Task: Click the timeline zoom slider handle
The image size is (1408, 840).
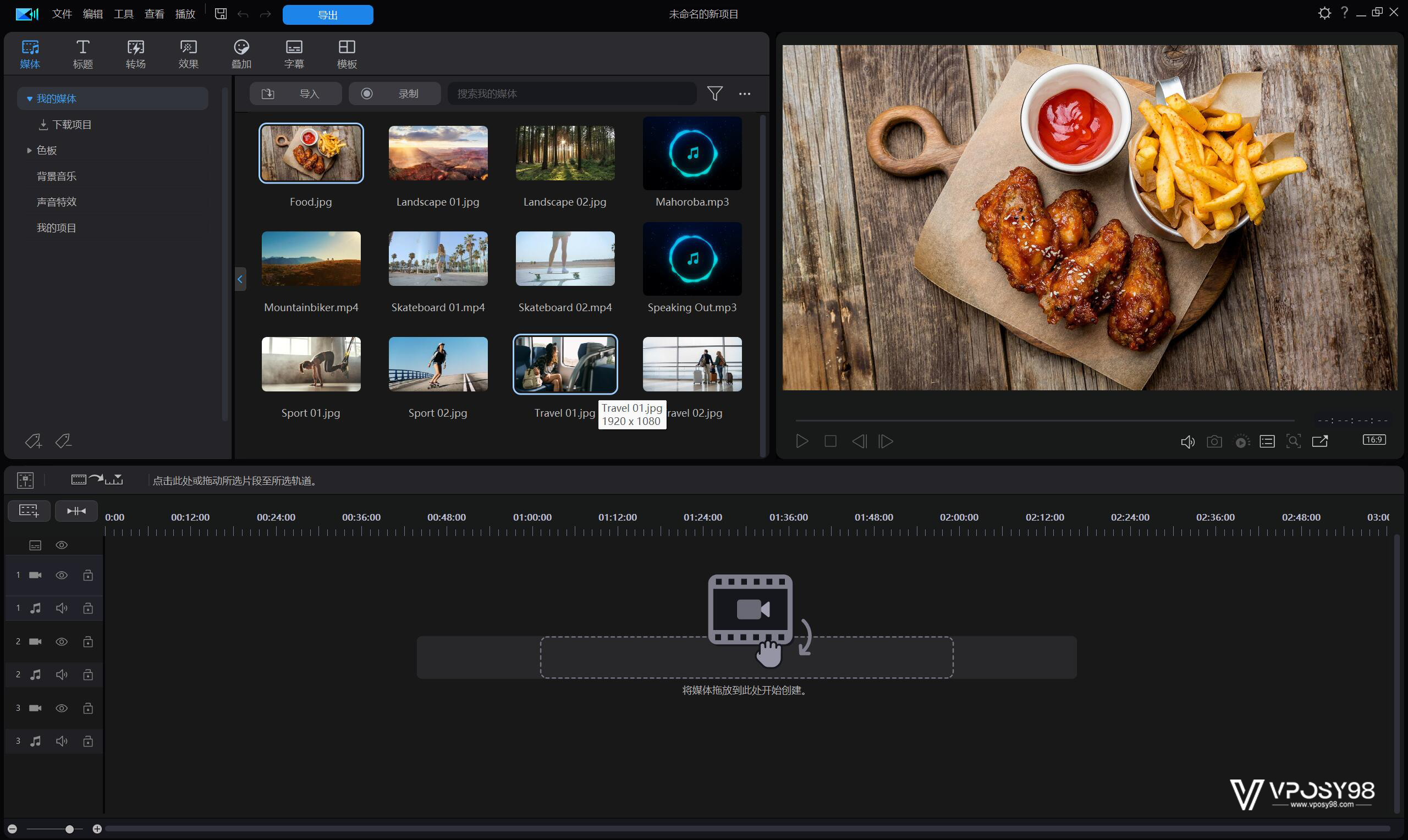Action: tap(69, 829)
